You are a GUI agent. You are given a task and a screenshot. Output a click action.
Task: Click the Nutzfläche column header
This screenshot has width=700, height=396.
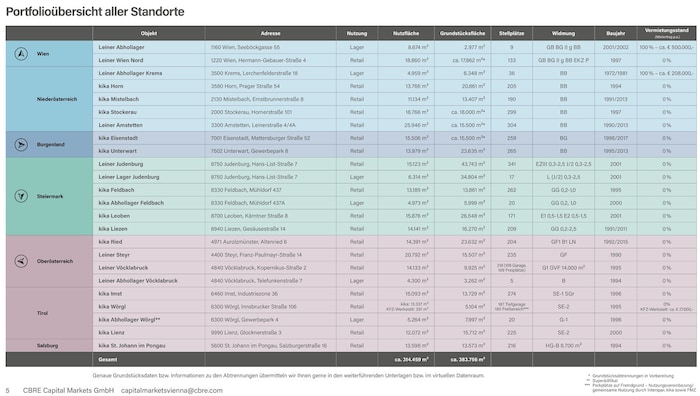[406, 33]
